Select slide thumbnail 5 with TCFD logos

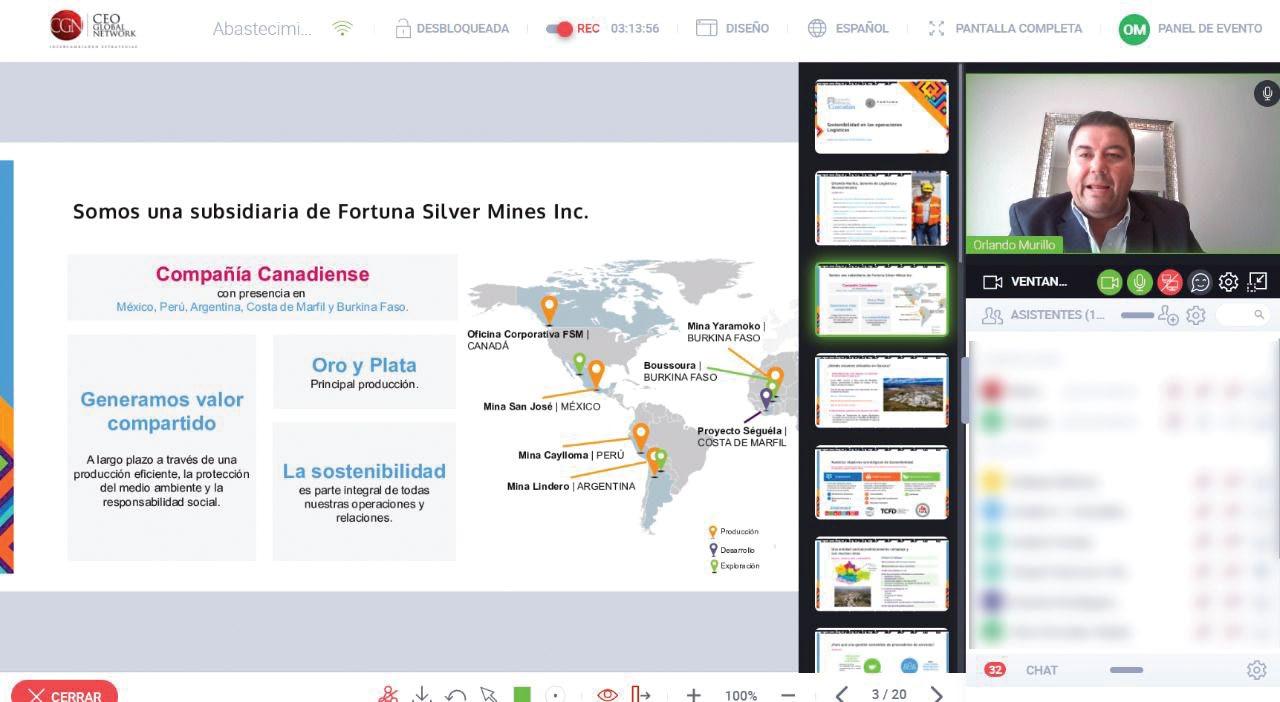881,482
